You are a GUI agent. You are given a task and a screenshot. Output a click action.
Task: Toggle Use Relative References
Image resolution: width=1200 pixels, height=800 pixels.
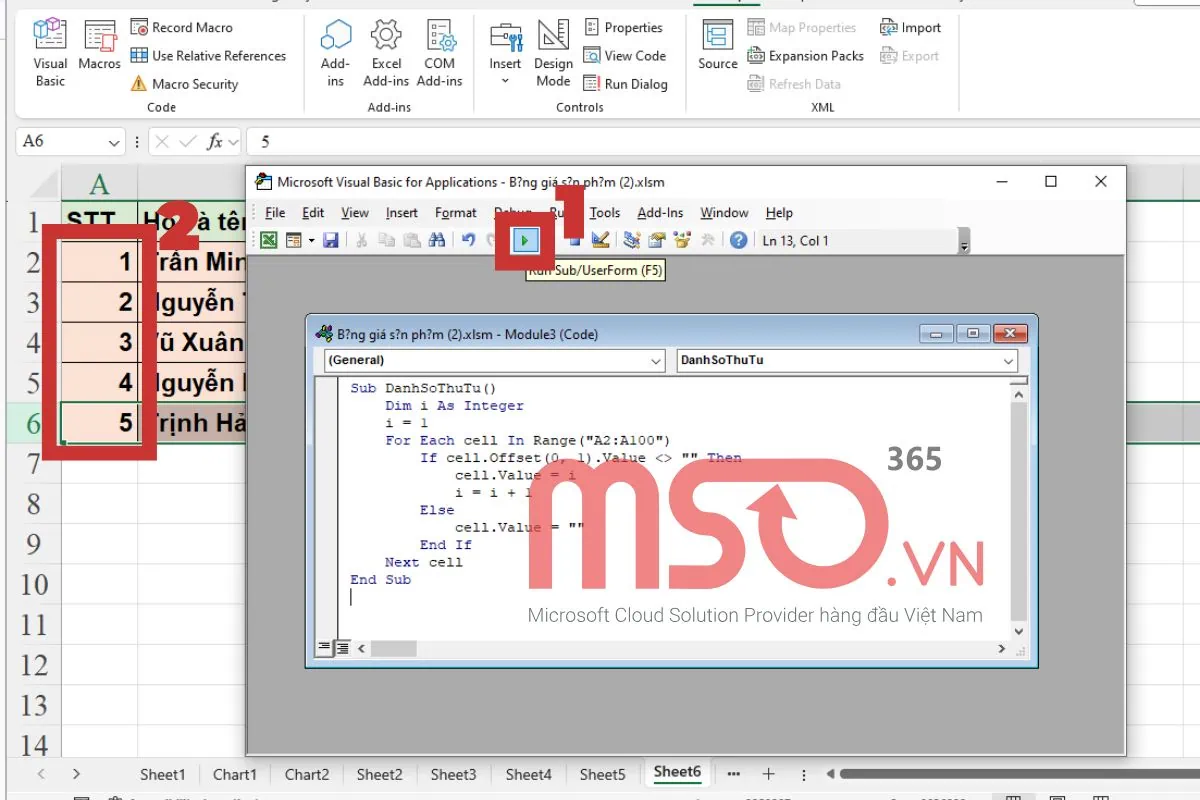point(210,55)
